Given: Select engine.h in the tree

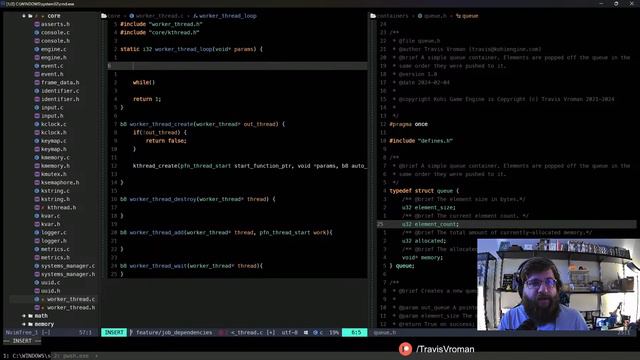Looking at the screenshot, I should tap(53, 58).
